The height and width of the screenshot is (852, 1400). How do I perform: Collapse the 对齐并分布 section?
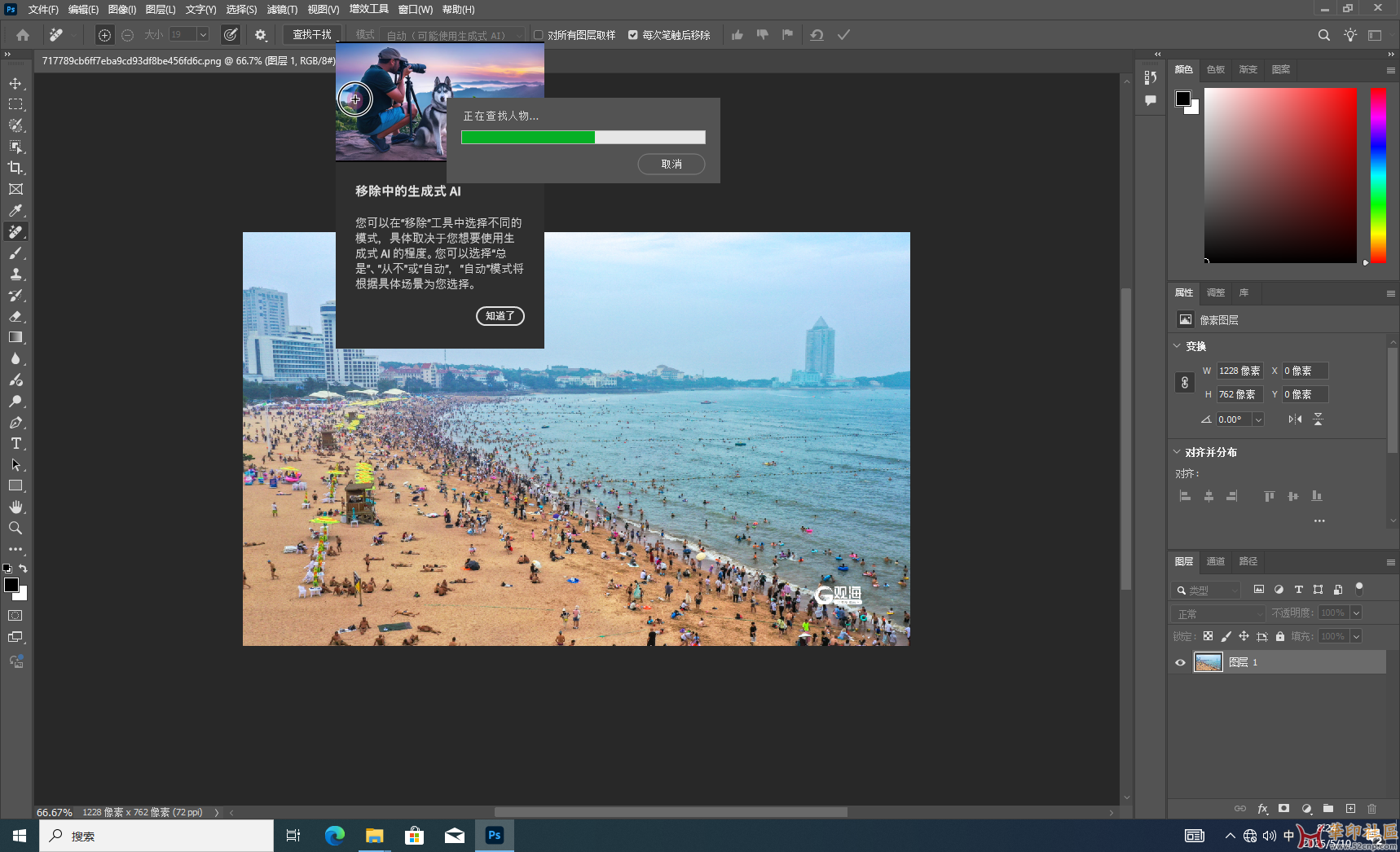(x=1177, y=452)
